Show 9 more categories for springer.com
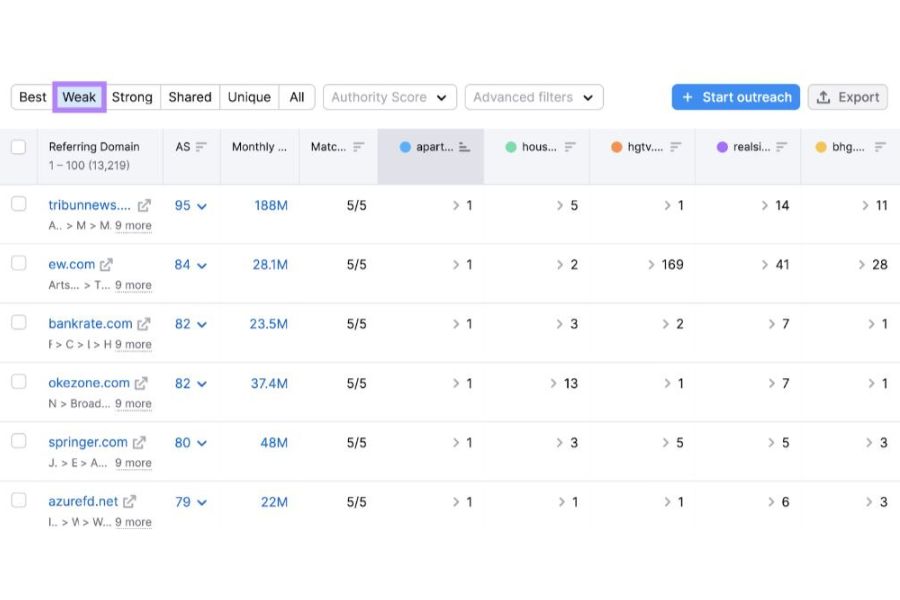Screen dimensions: 900x600 (133, 463)
